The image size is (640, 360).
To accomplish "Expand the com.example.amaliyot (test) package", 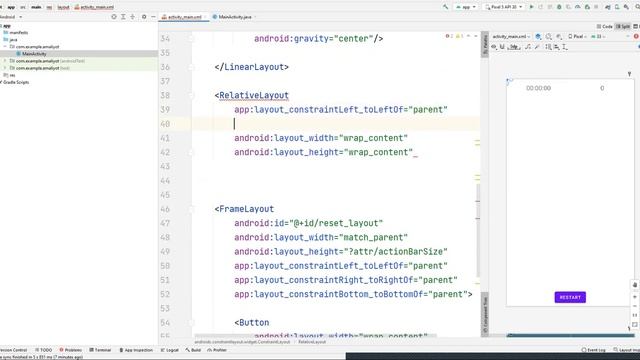I will click(5, 68).
